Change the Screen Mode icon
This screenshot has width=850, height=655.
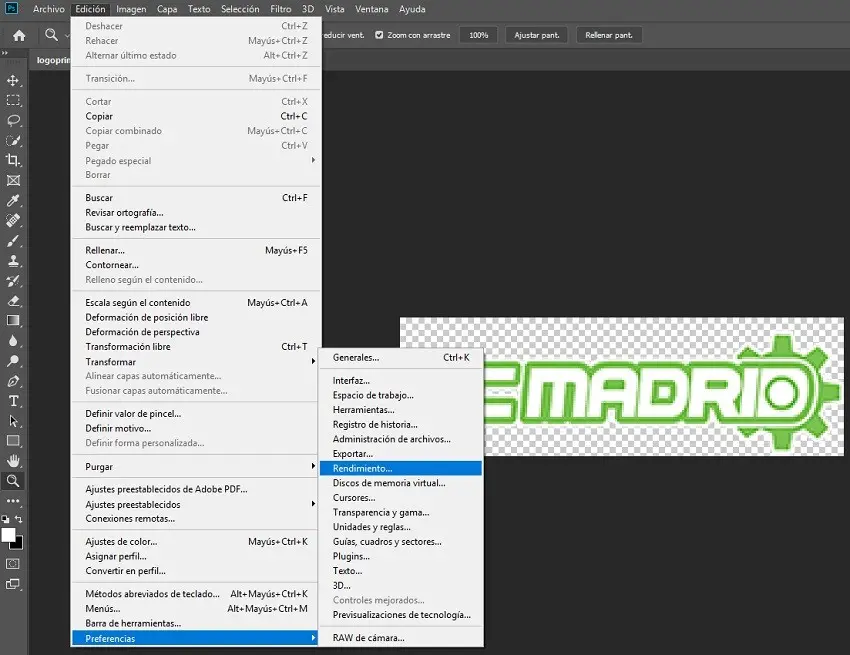click(13, 584)
